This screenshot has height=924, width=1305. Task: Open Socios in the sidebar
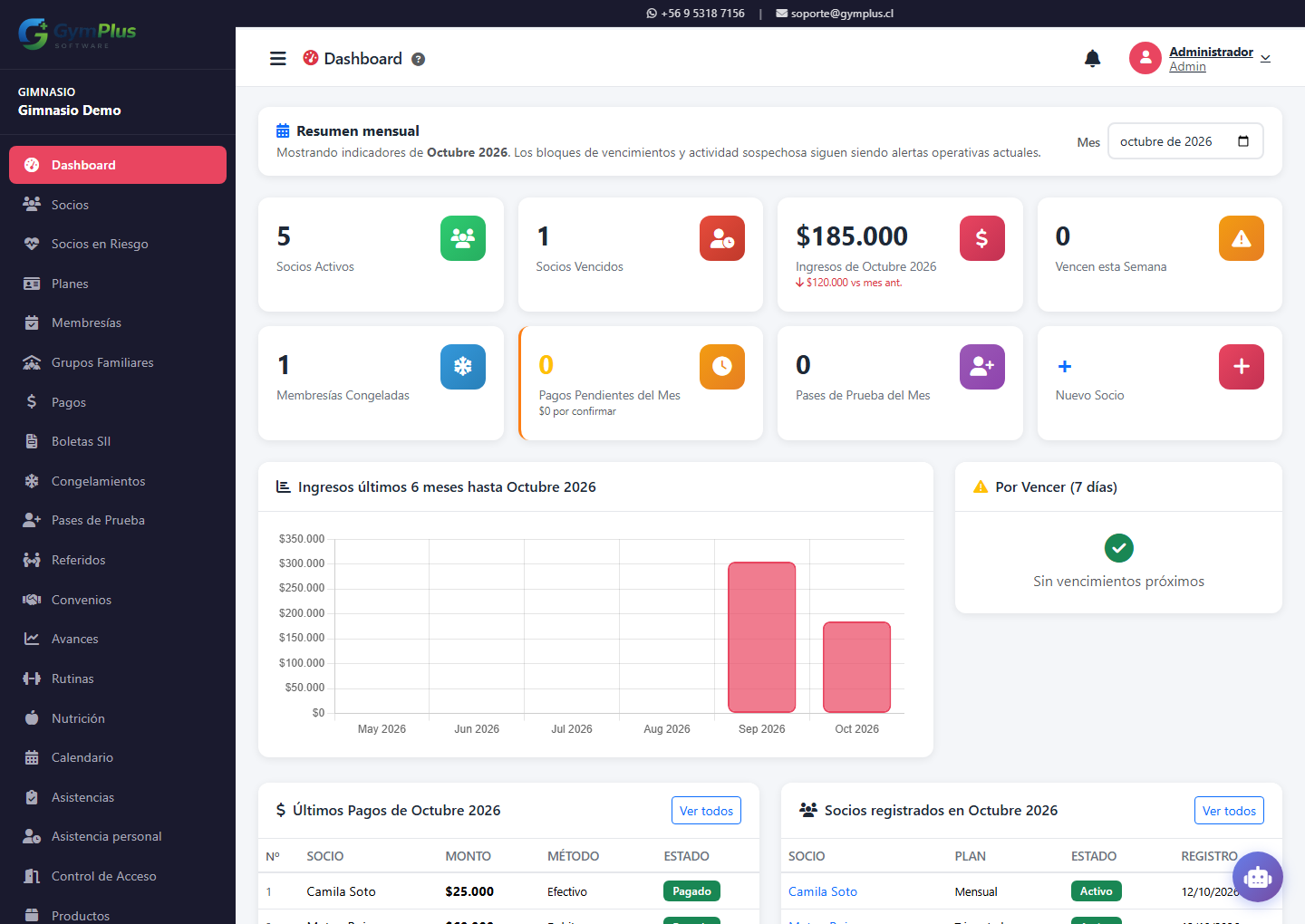(118, 205)
